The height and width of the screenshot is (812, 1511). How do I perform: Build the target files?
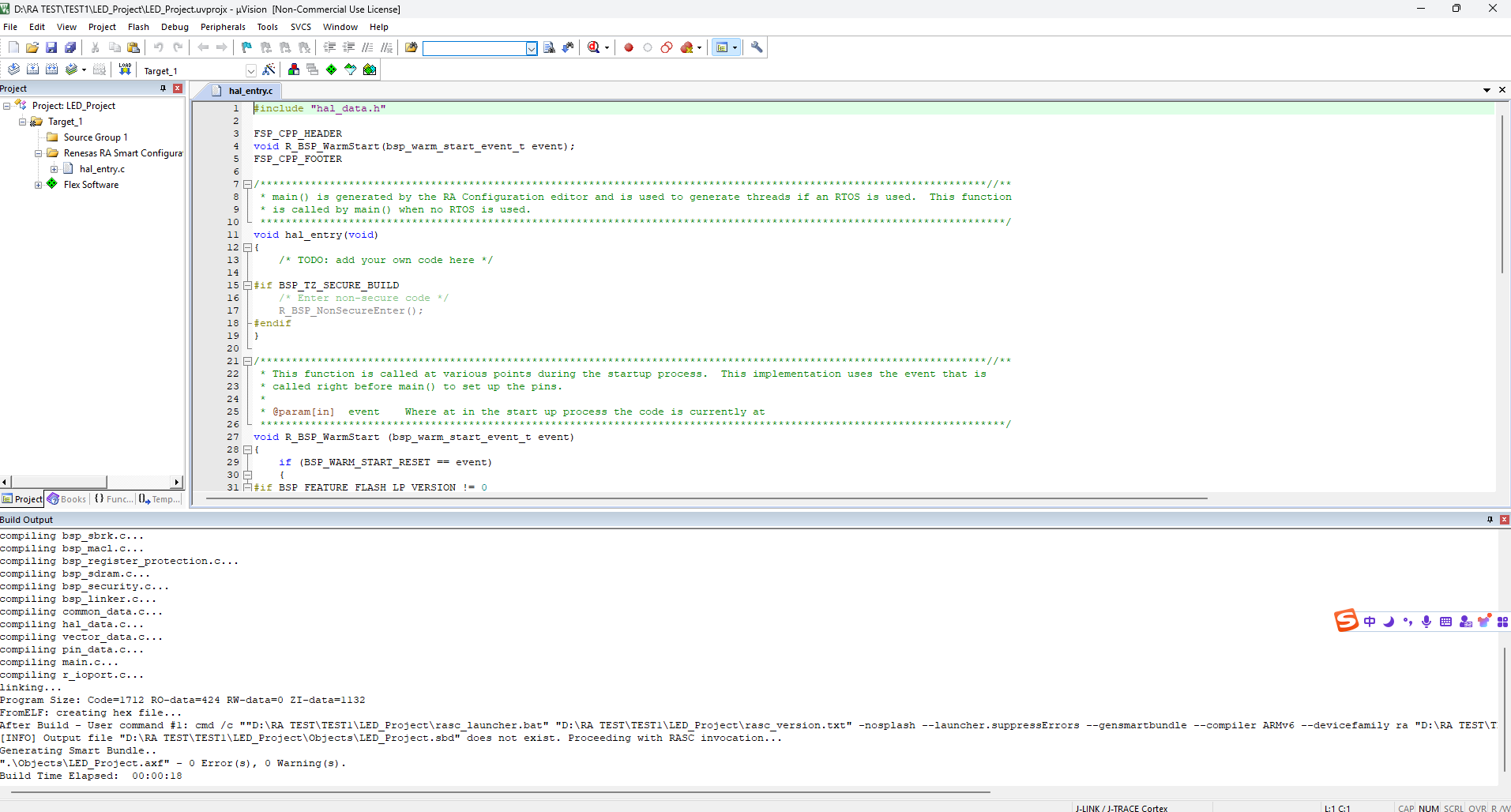(32, 70)
